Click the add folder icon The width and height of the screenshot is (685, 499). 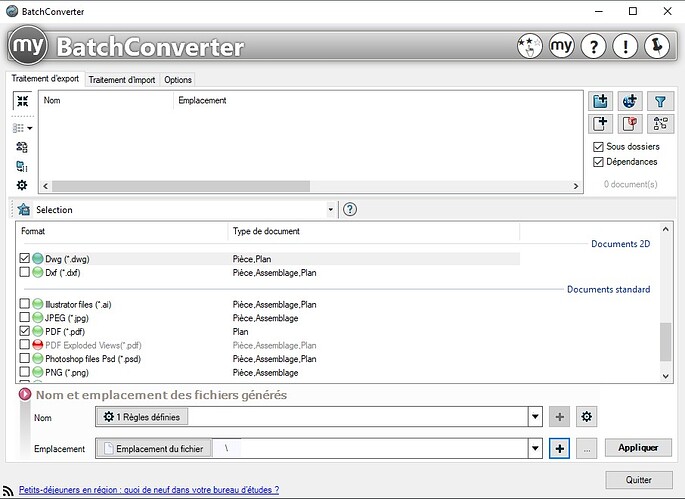click(x=600, y=101)
